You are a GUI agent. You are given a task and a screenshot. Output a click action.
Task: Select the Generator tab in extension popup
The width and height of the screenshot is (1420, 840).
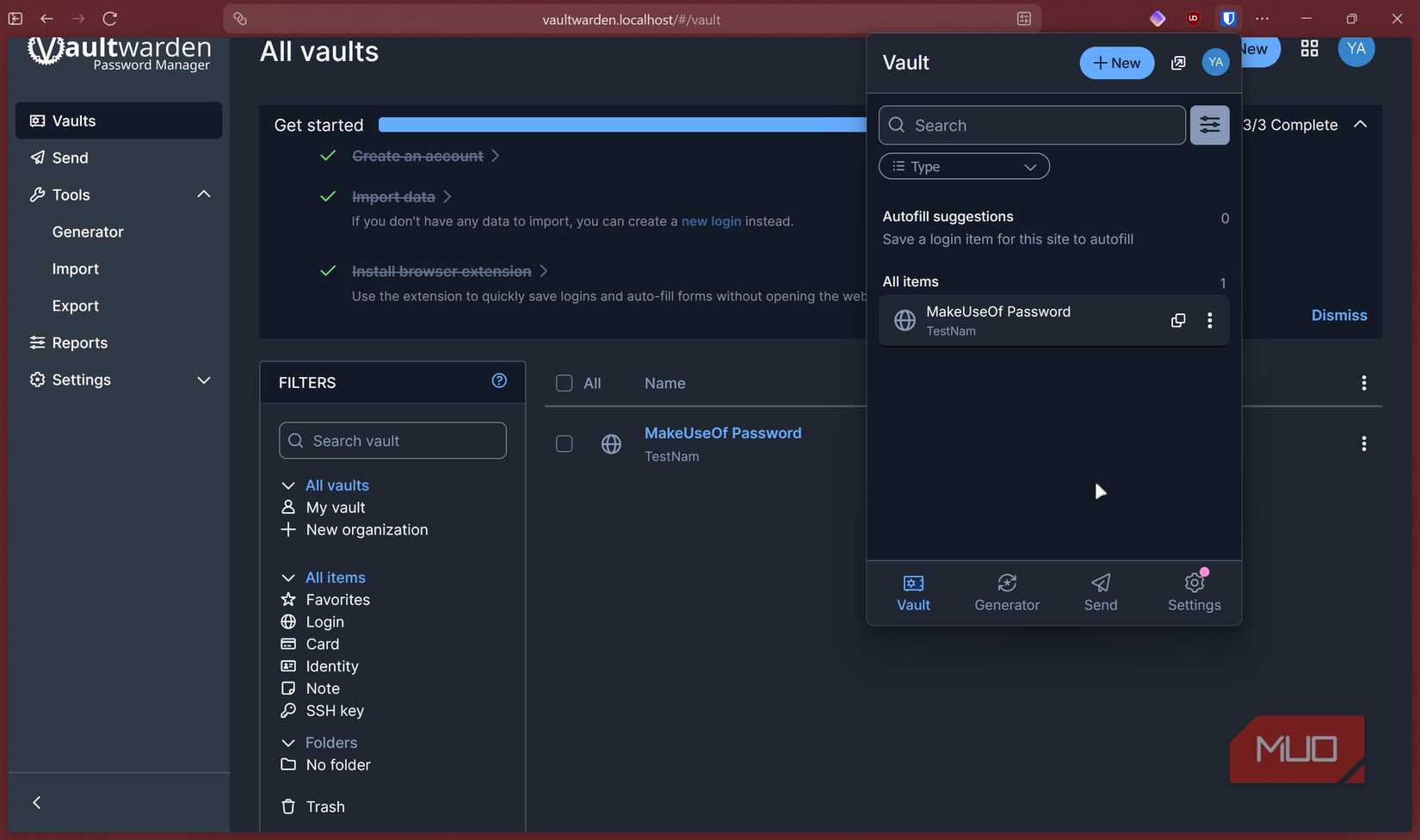(1007, 592)
